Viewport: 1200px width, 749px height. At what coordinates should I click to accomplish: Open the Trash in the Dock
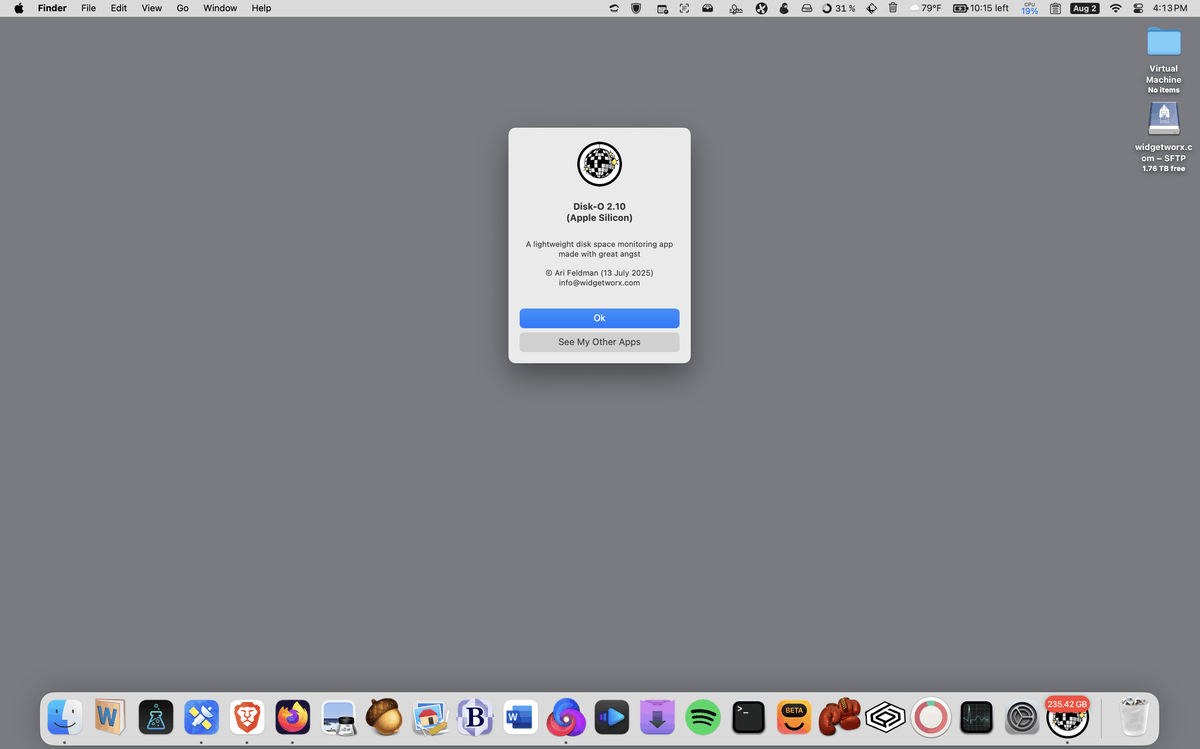pyautogui.click(x=1134, y=717)
